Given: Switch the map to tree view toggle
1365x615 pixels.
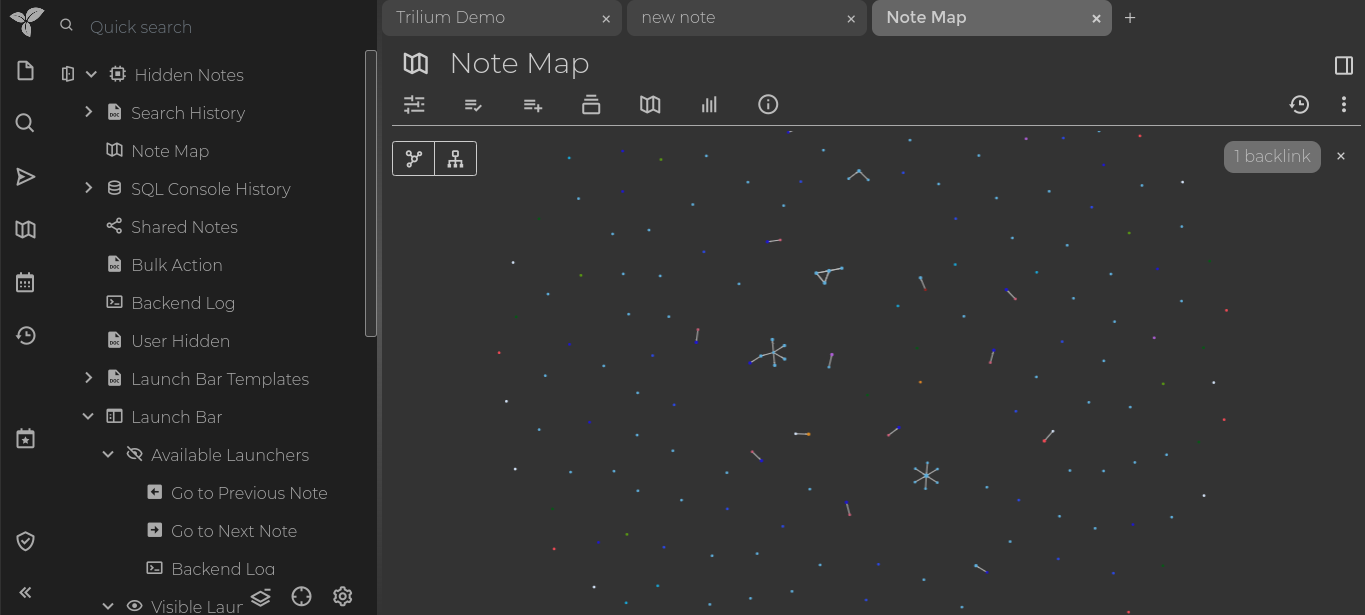Looking at the screenshot, I should pyautogui.click(x=455, y=158).
